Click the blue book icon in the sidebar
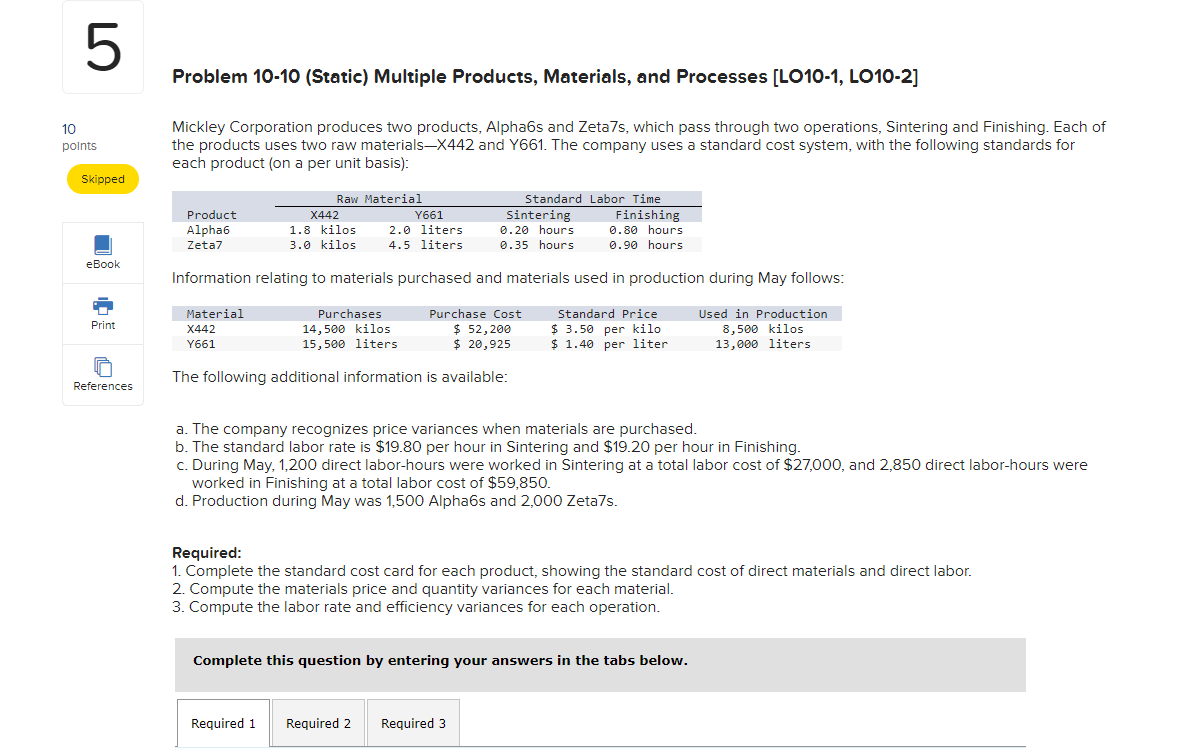 click(102, 244)
